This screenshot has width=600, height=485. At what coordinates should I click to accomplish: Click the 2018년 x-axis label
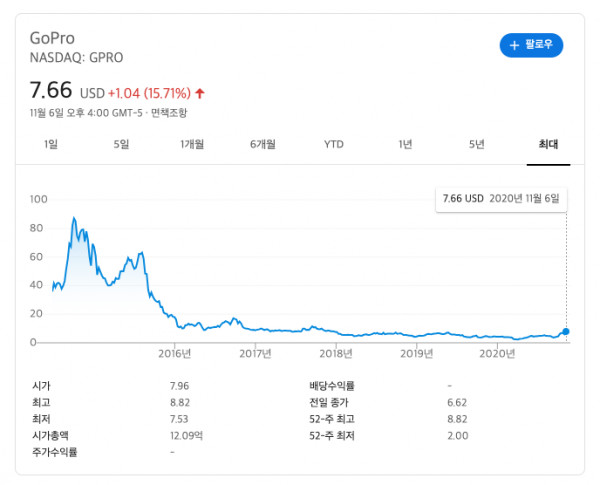click(336, 353)
